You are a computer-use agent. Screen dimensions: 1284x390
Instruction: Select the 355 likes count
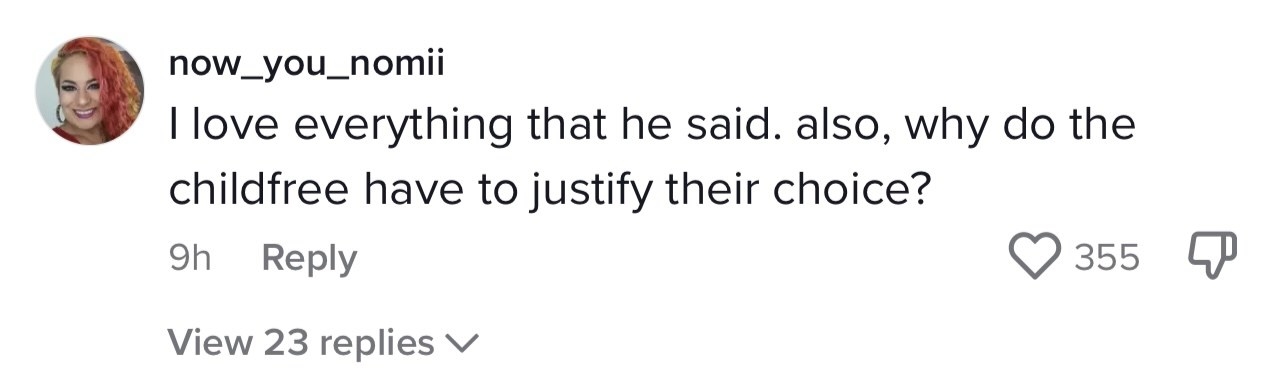1107,258
